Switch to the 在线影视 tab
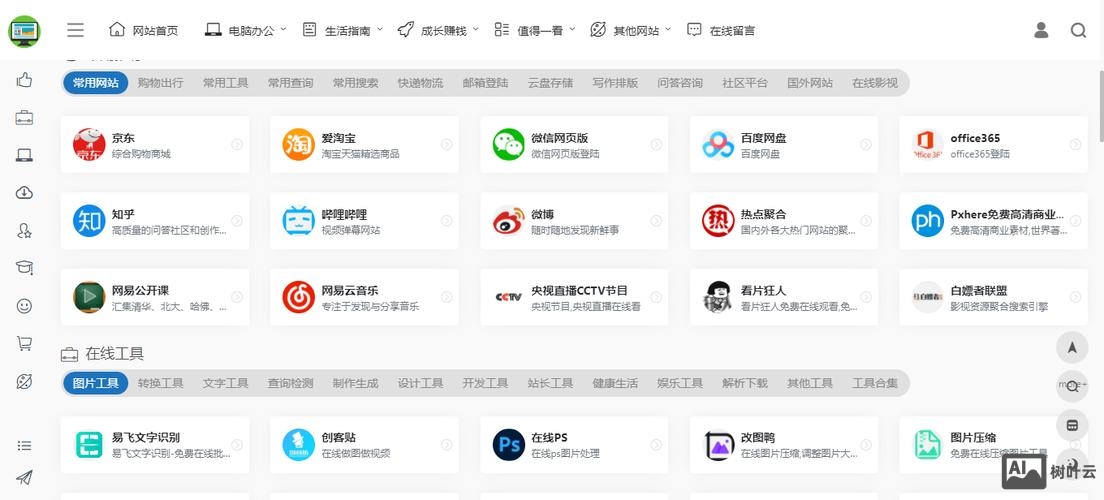Image resolution: width=1104 pixels, height=500 pixels. pyautogui.click(x=875, y=82)
